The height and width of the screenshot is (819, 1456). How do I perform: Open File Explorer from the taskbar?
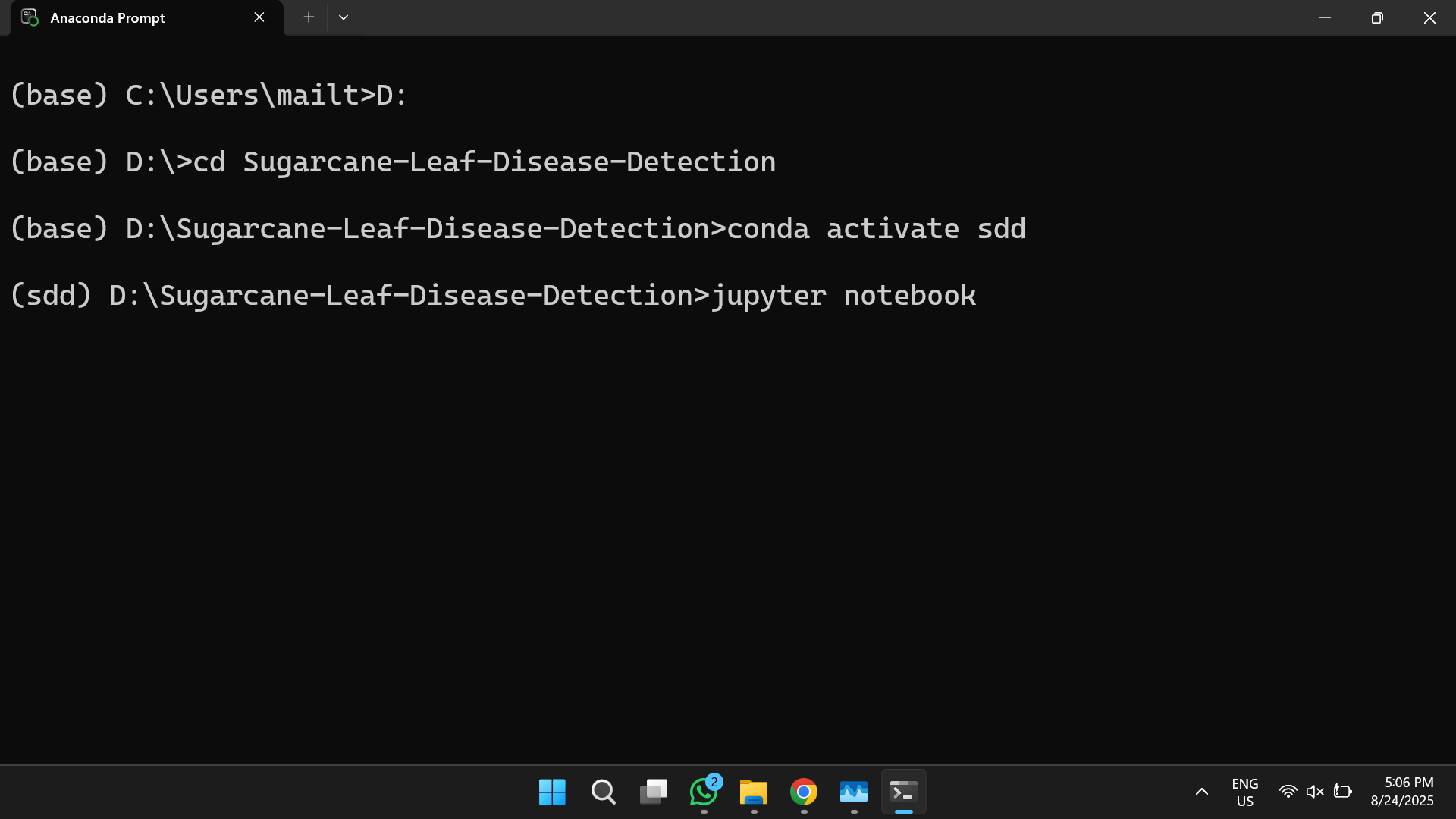coord(754,792)
